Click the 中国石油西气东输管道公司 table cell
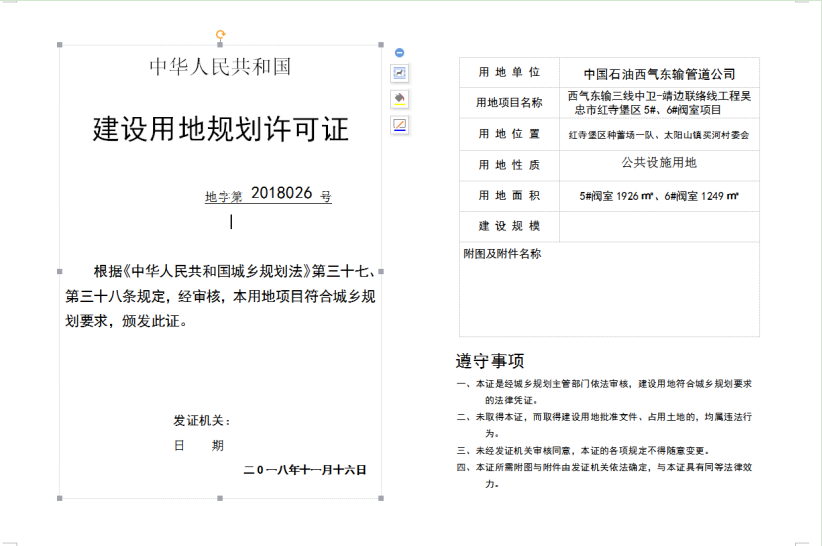Viewport: 822px width, 546px height. [659, 73]
